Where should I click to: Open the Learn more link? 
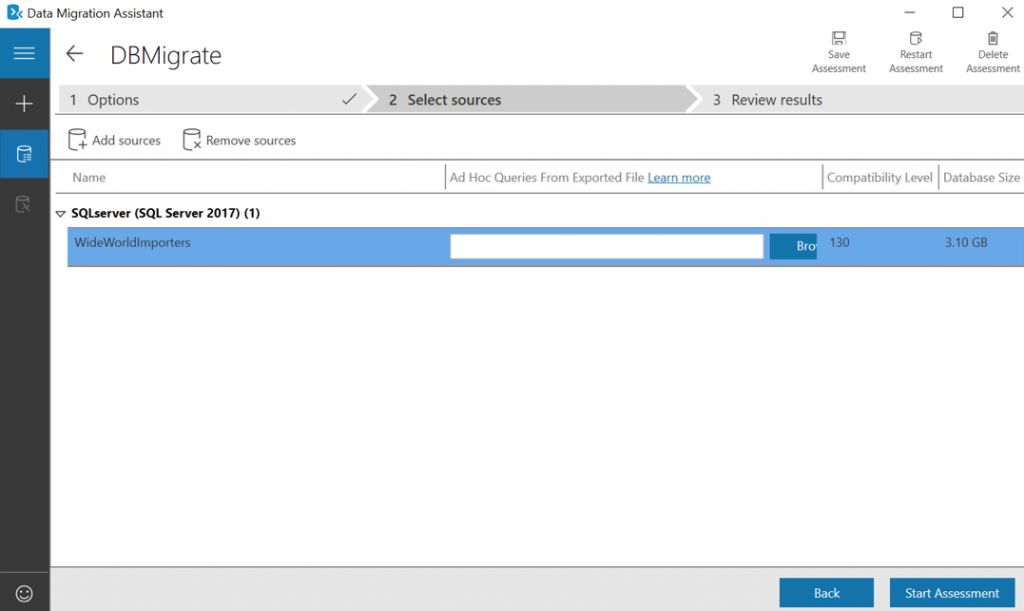coord(678,177)
